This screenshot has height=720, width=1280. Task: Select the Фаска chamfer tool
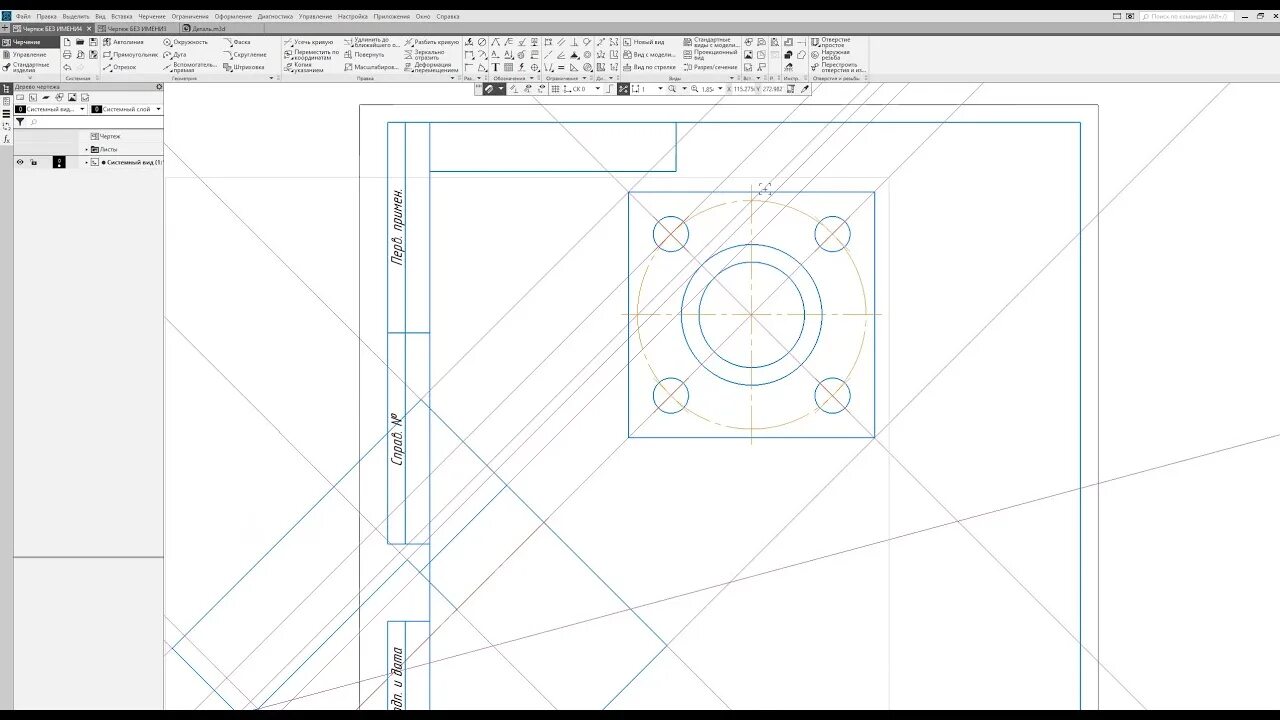click(236, 42)
